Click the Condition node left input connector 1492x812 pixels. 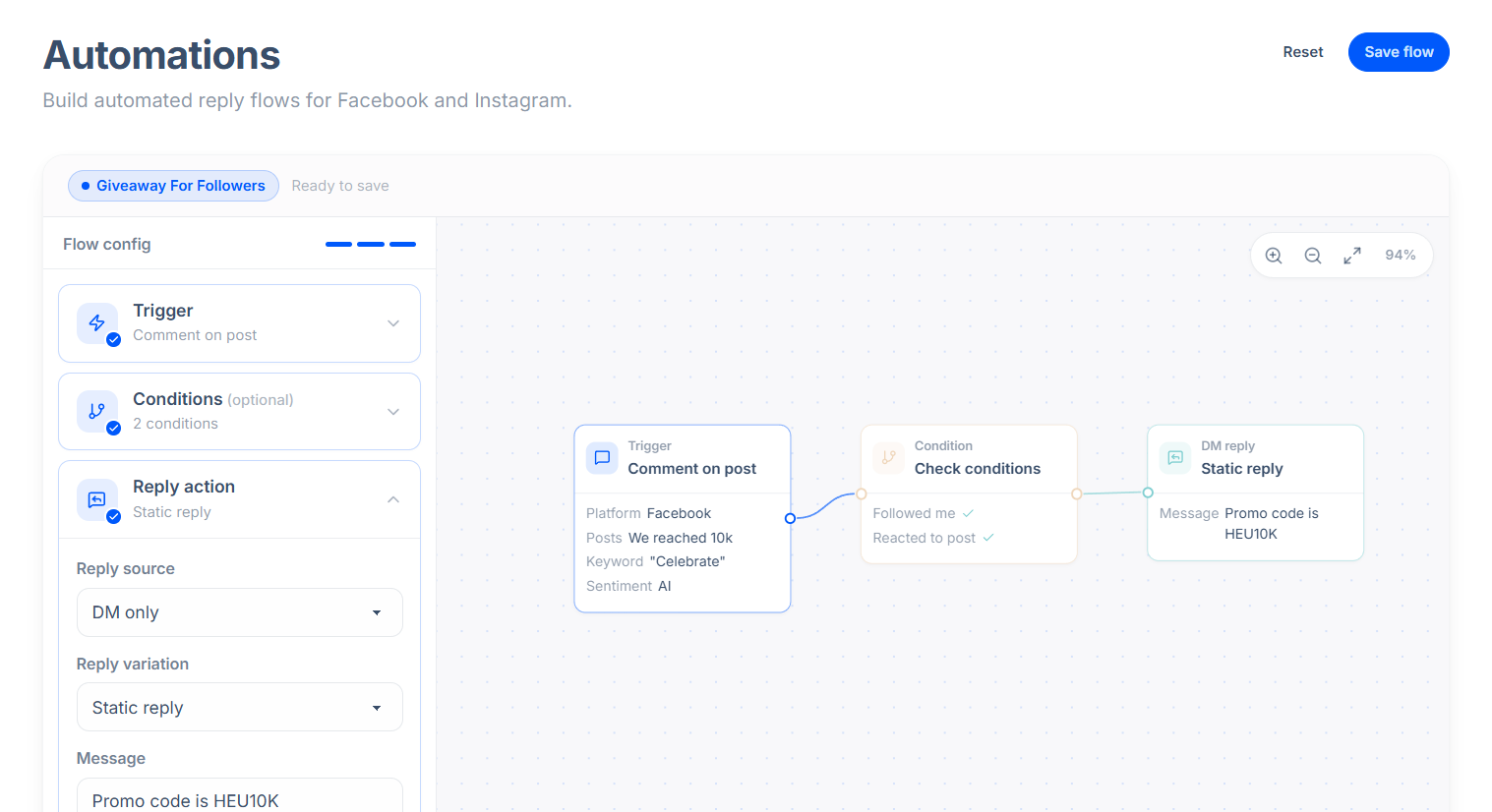pos(862,493)
